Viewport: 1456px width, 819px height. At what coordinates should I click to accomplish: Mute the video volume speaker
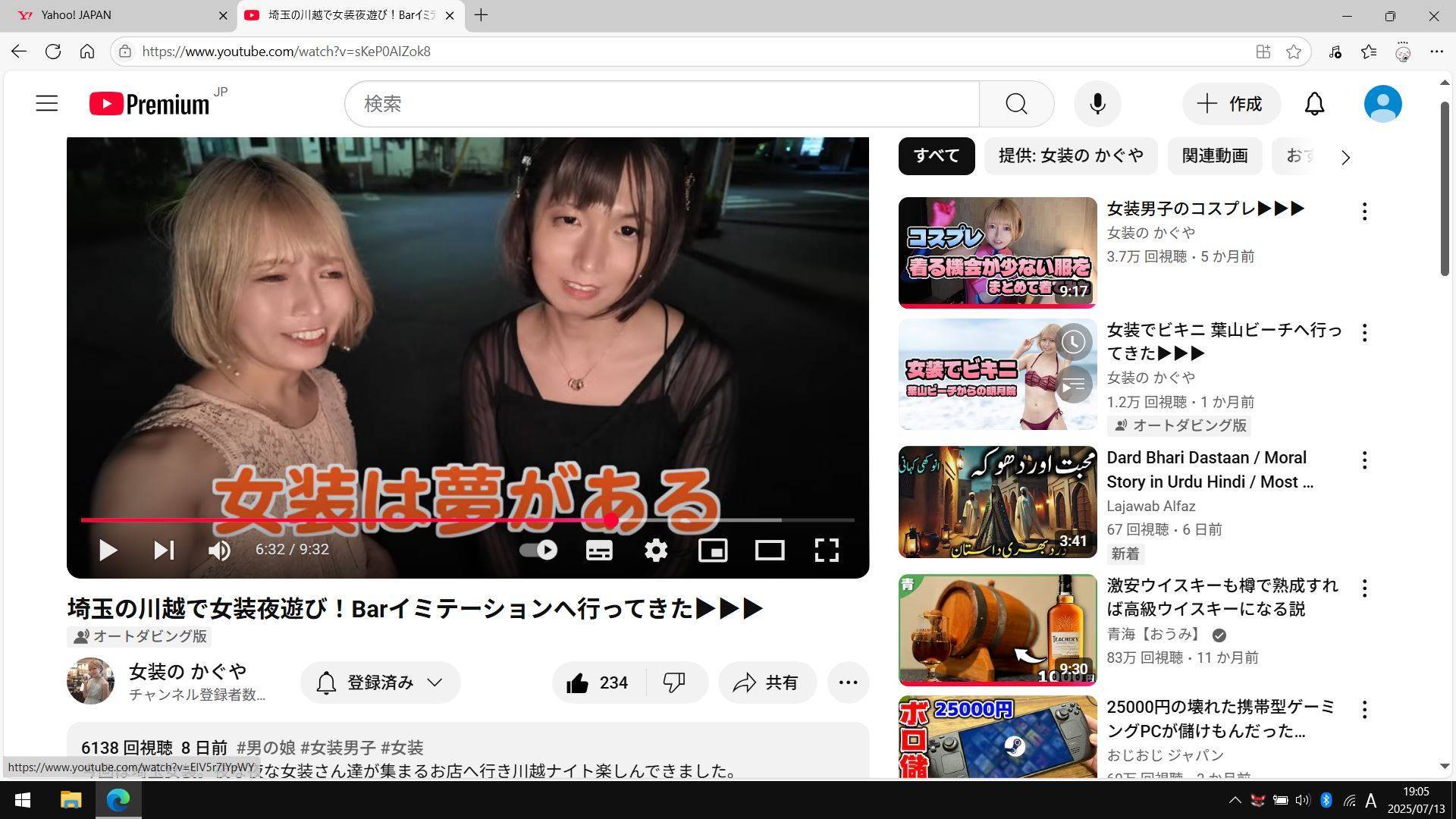pos(219,550)
